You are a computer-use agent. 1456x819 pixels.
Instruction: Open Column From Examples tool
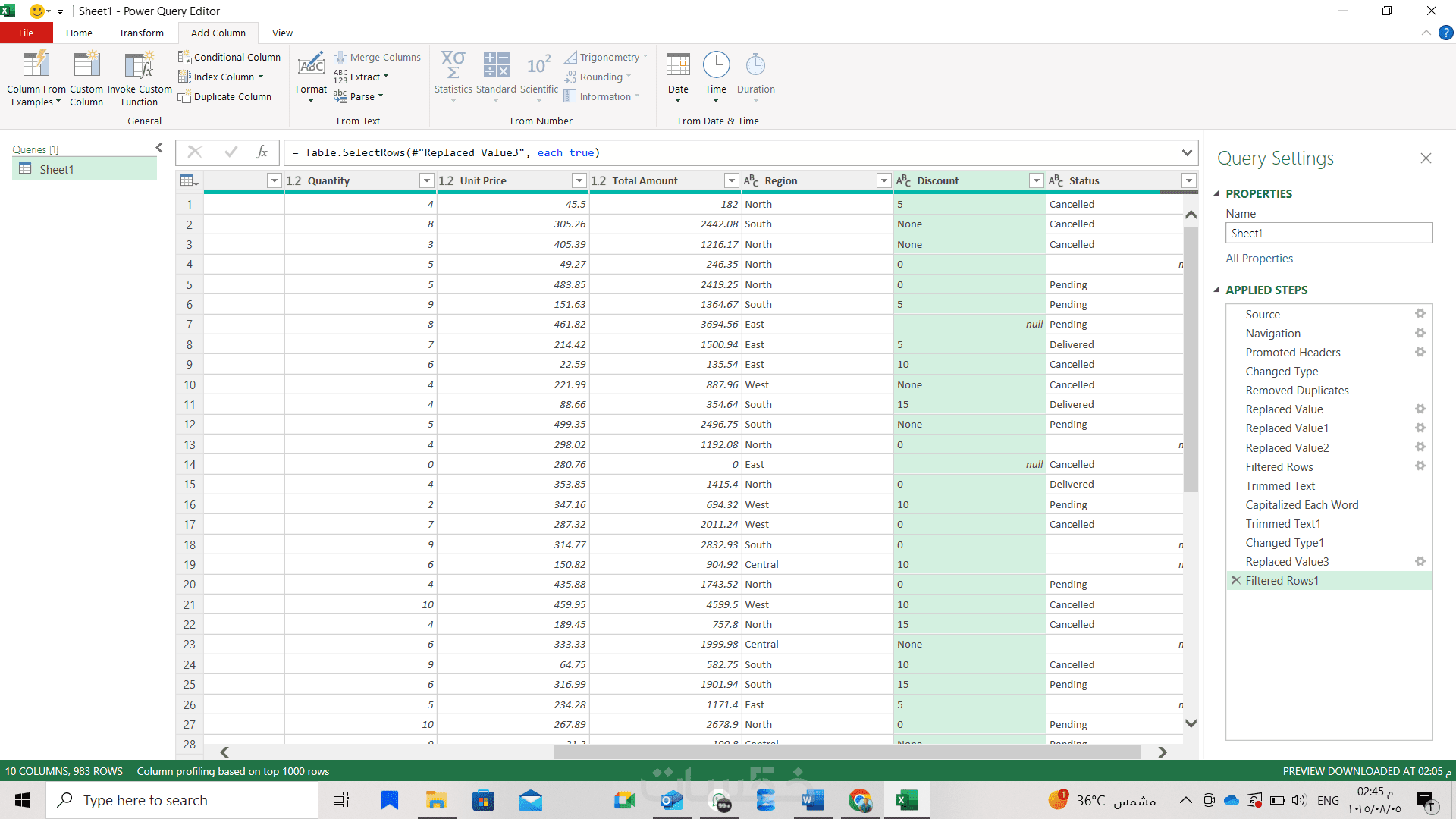click(36, 66)
